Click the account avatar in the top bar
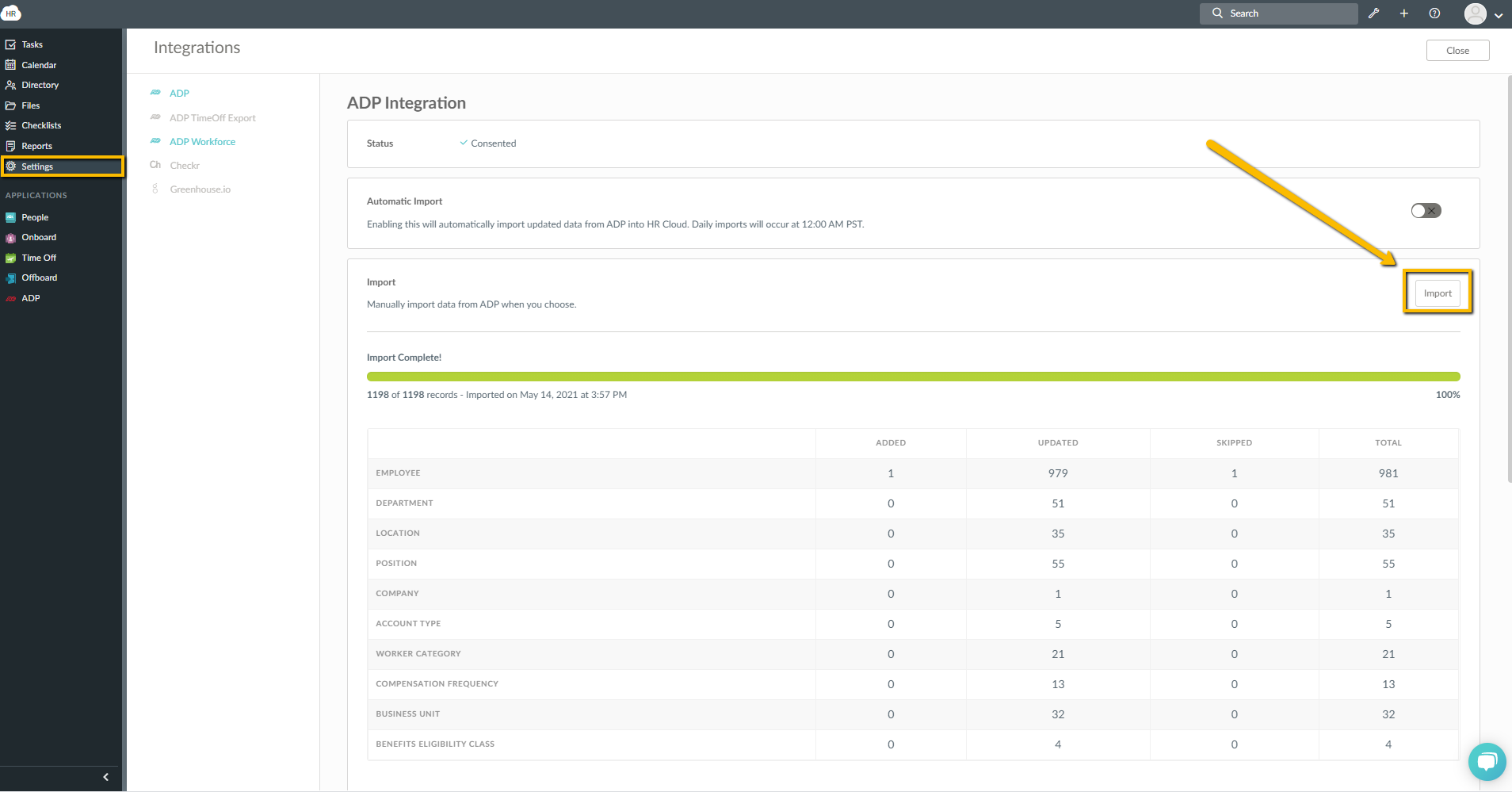Viewport: 1512px width, 792px height. (x=1474, y=13)
